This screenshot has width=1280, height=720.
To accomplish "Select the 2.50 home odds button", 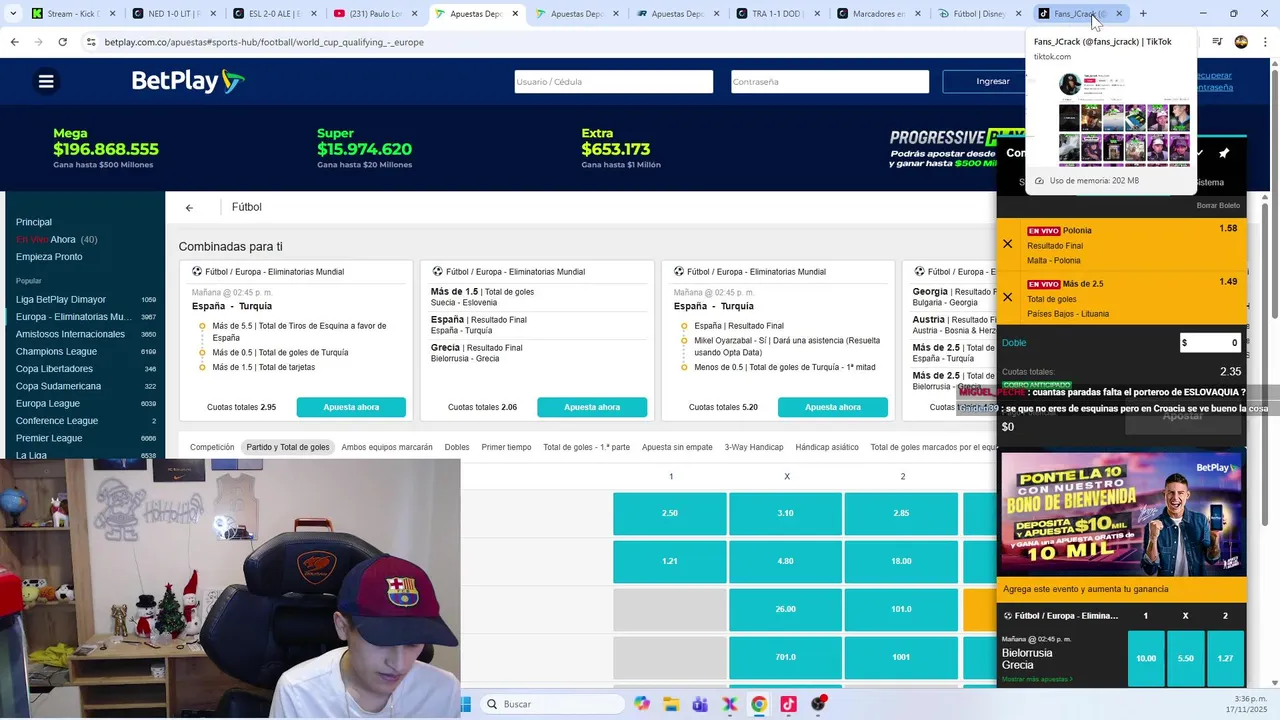I will 670,513.
